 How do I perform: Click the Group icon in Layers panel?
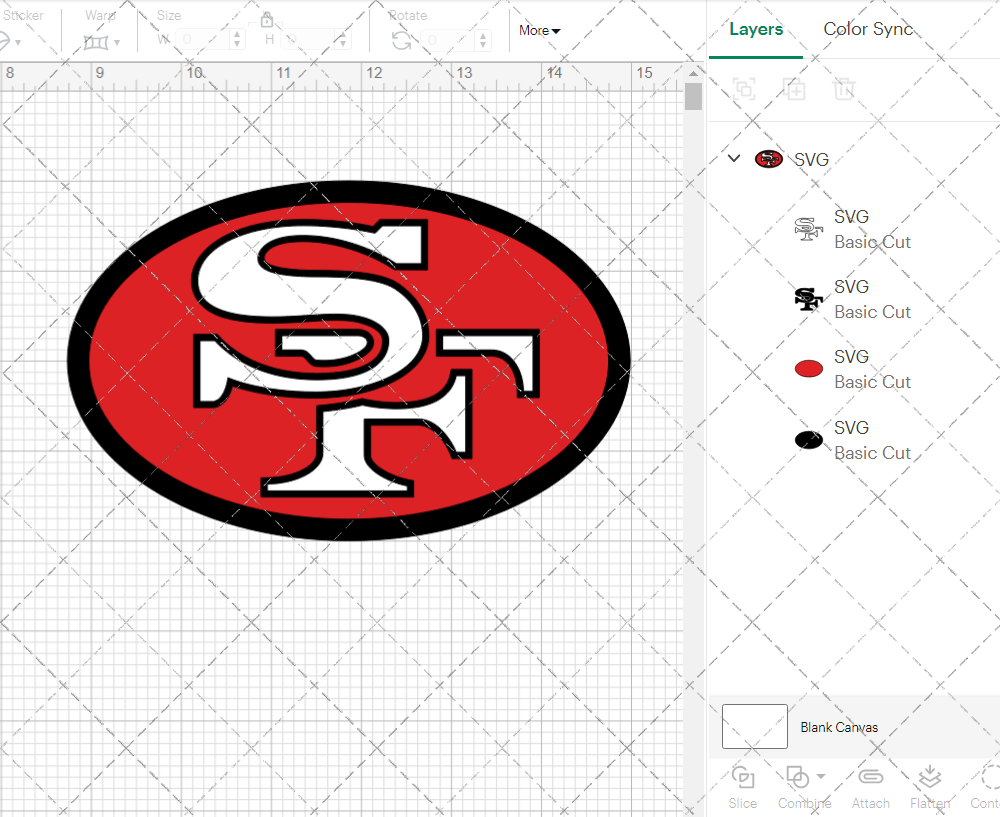coord(744,89)
